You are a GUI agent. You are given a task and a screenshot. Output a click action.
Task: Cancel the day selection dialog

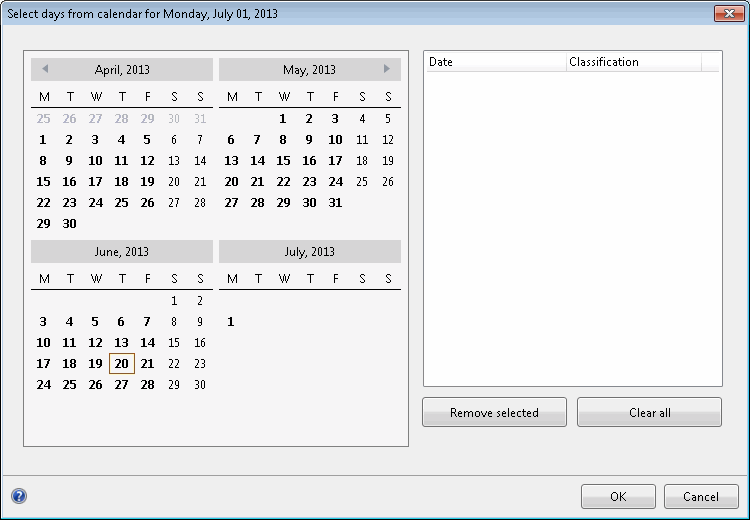point(701,496)
